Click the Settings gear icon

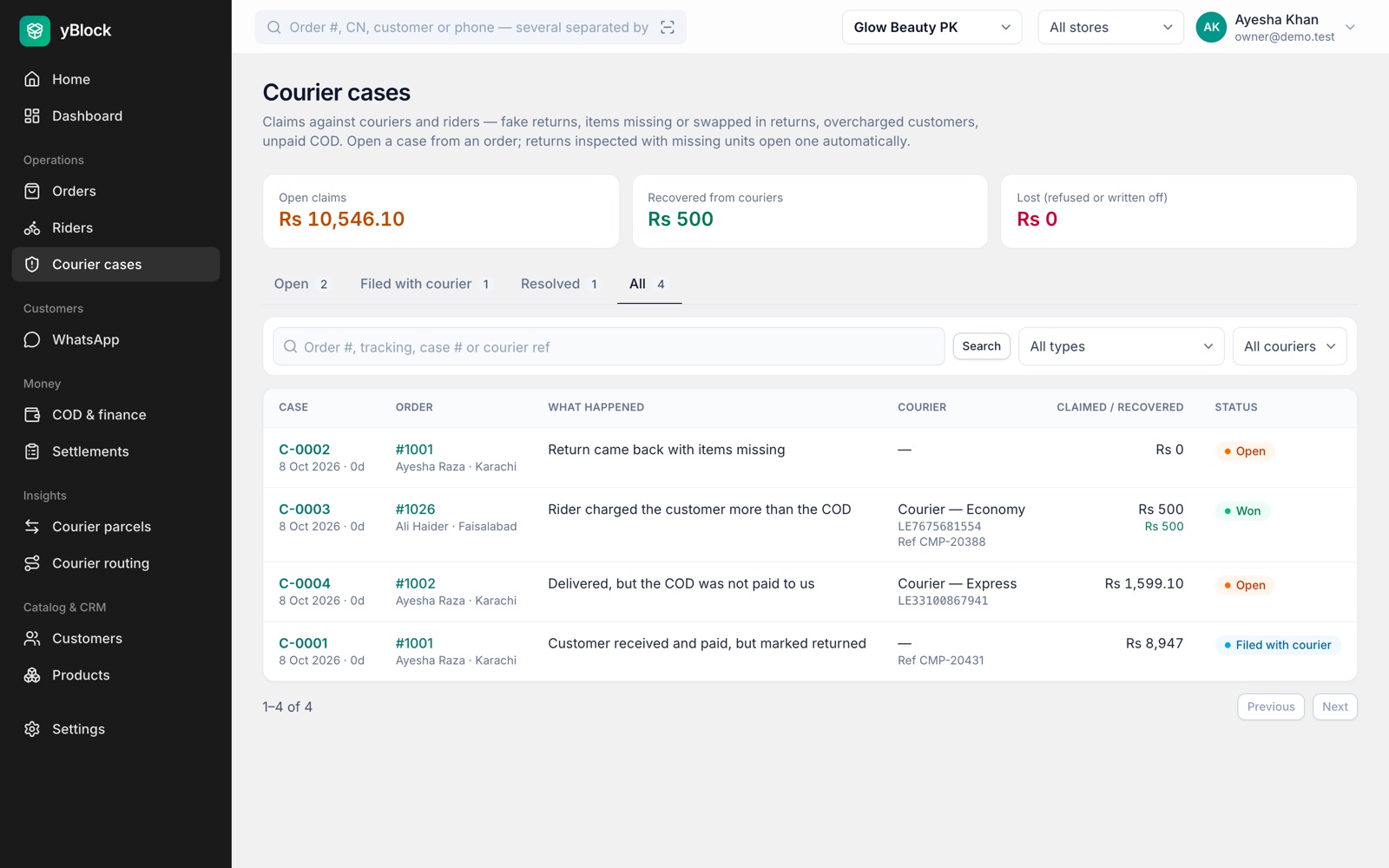pyautogui.click(x=32, y=729)
